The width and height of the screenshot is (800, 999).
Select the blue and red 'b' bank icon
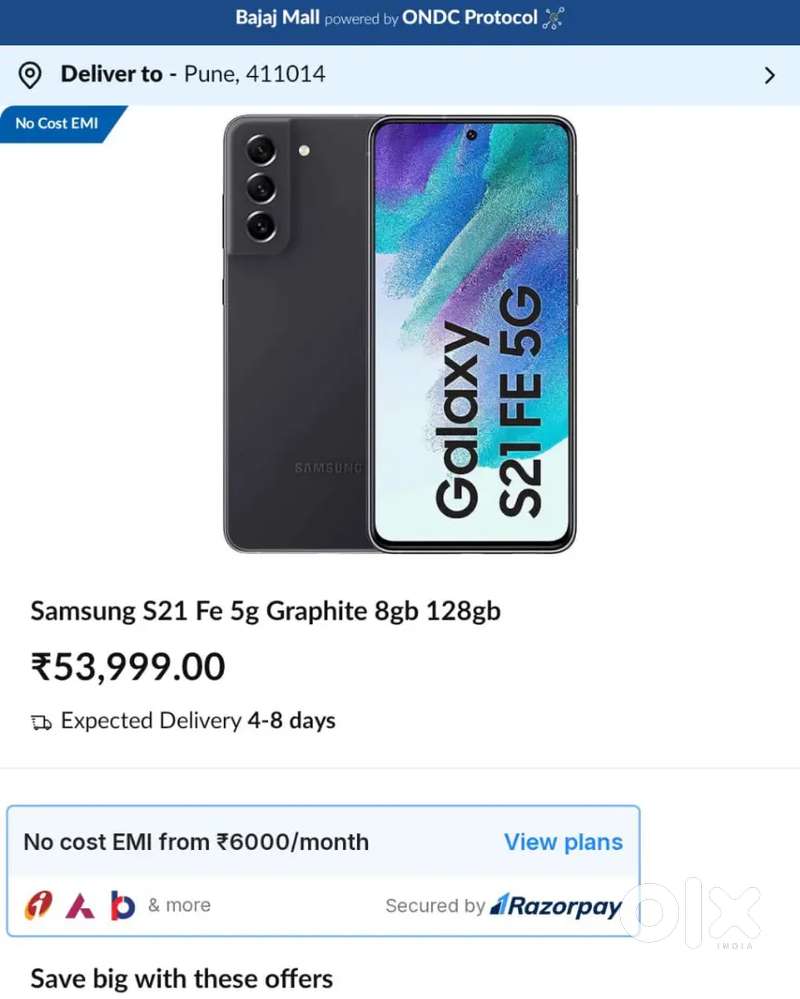(122, 906)
